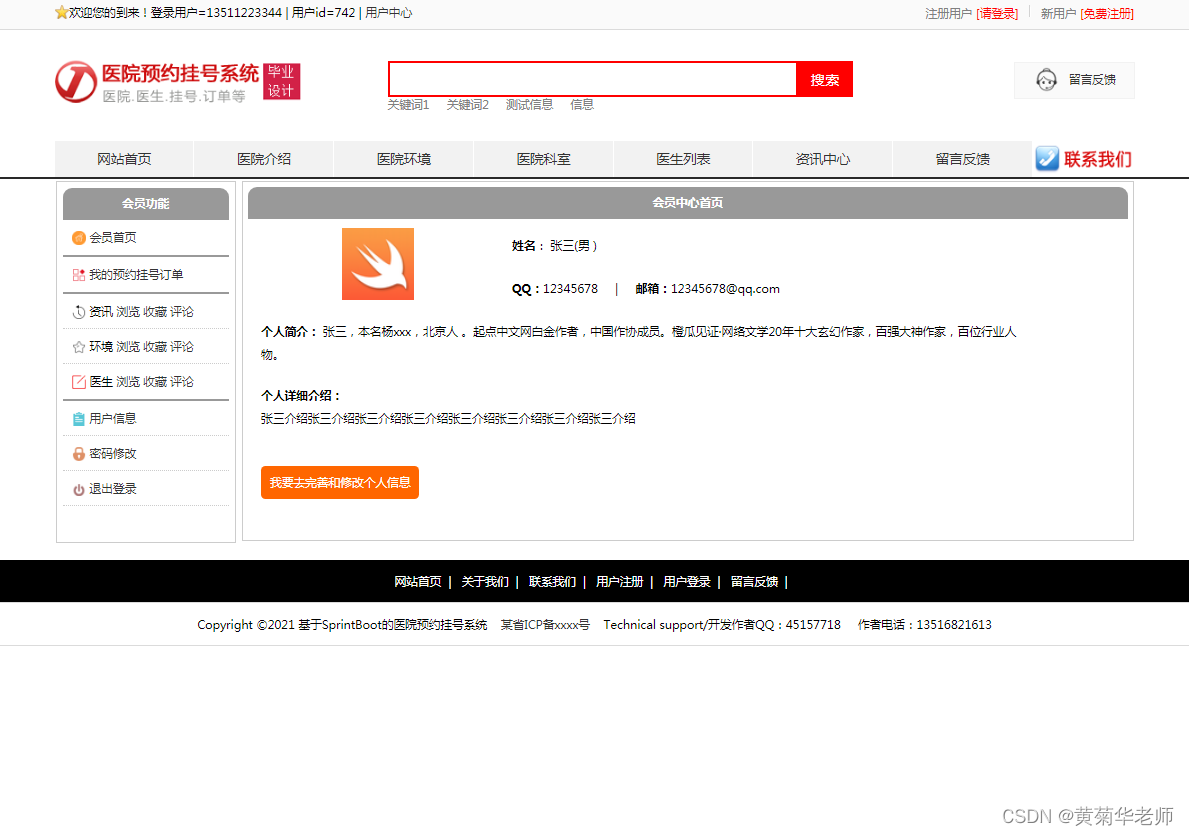Click the customer service headset icon
The image size is (1189, 836).
coord(1046,80)
